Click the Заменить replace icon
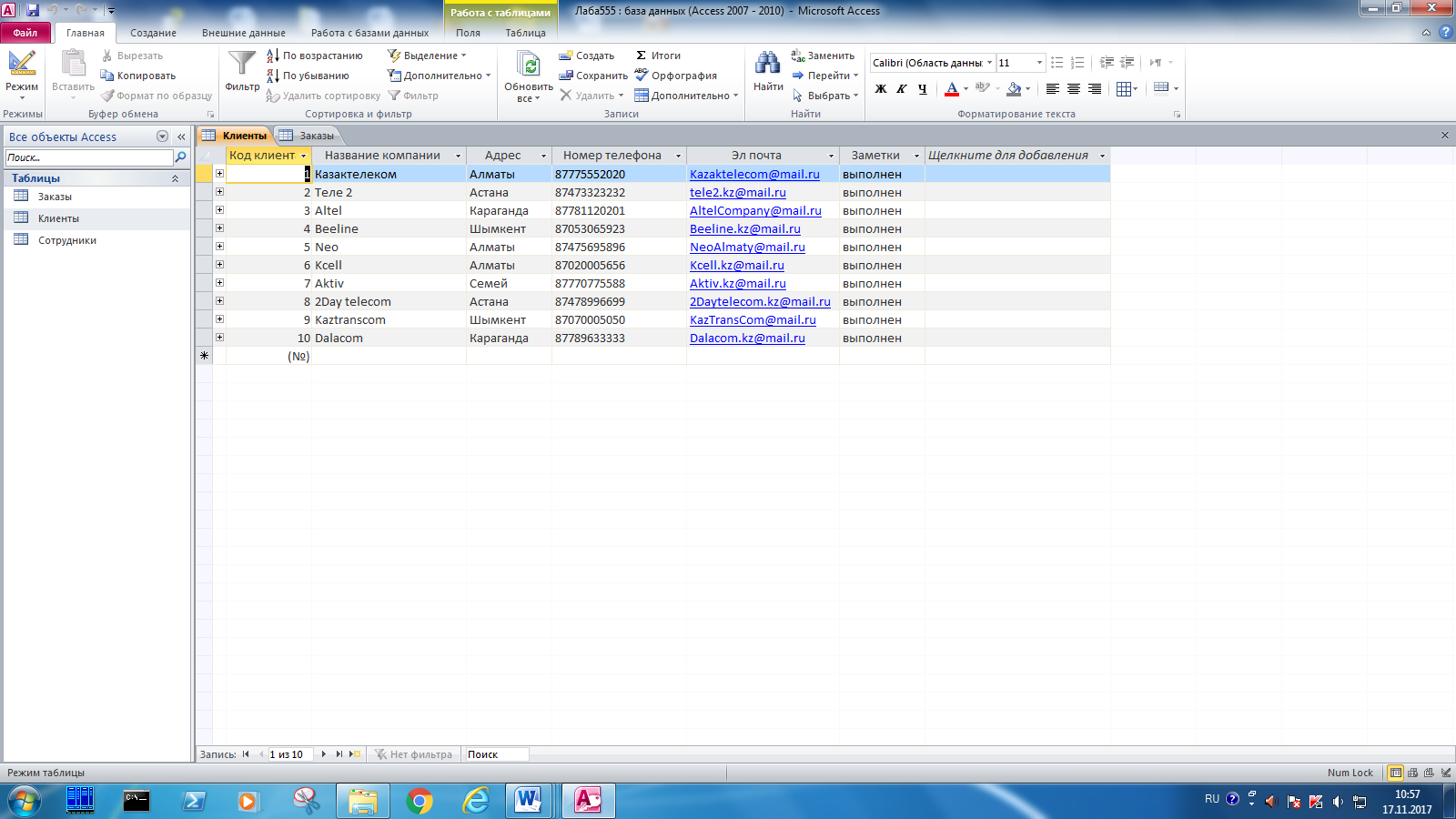This screenshot has width=1456, height=819. pos(798,56)
